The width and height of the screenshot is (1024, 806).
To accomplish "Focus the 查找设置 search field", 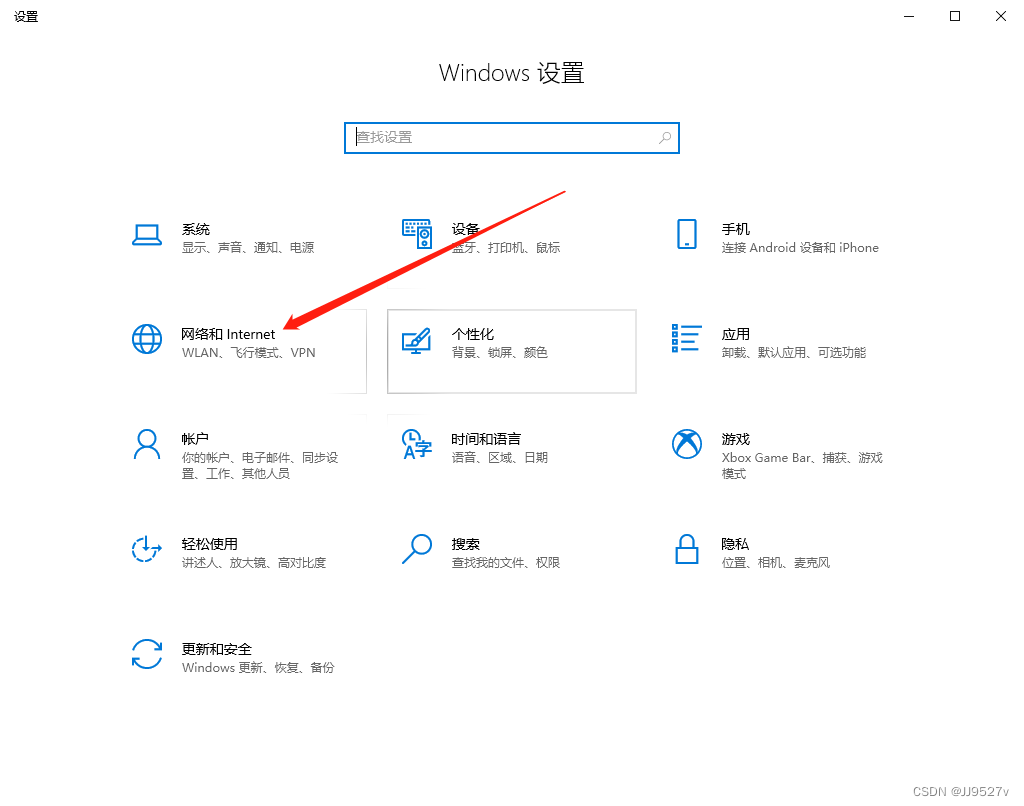I will coord(512,138).
